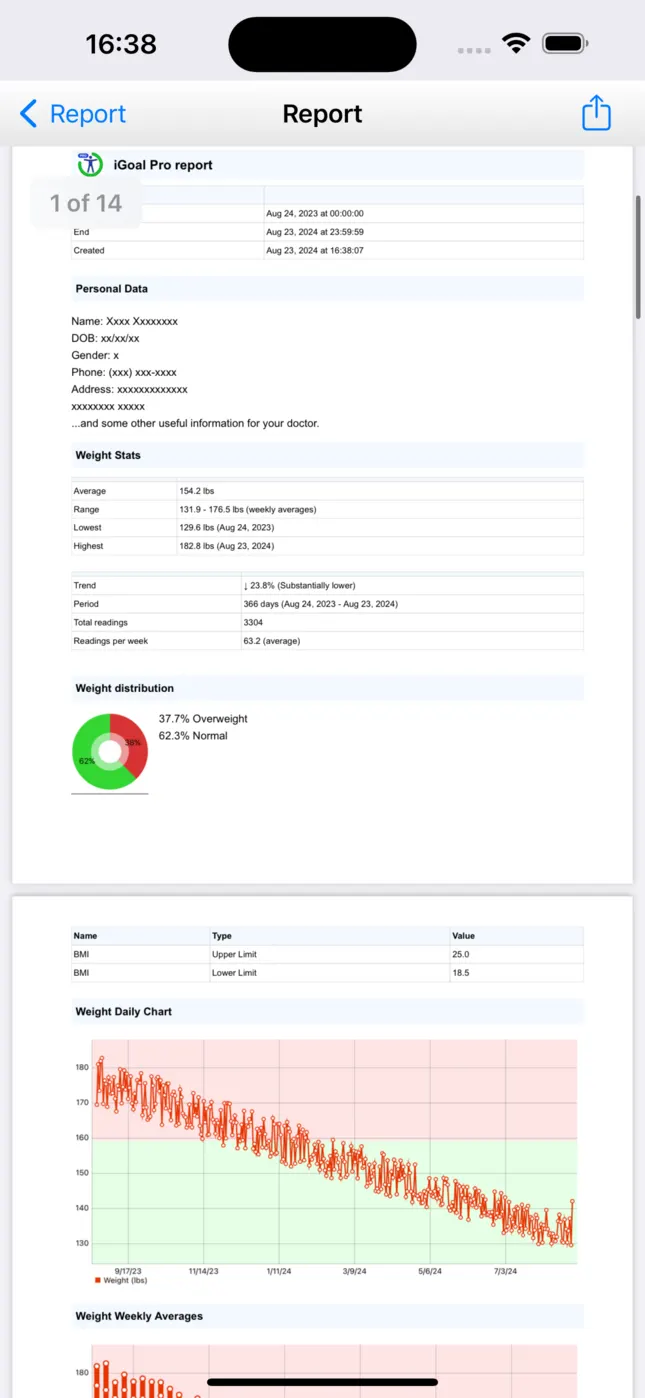The width and height of the screenshot is (645, 1398).
Task: Select the 'Weight distribution' heading
Action: [125, 689]
